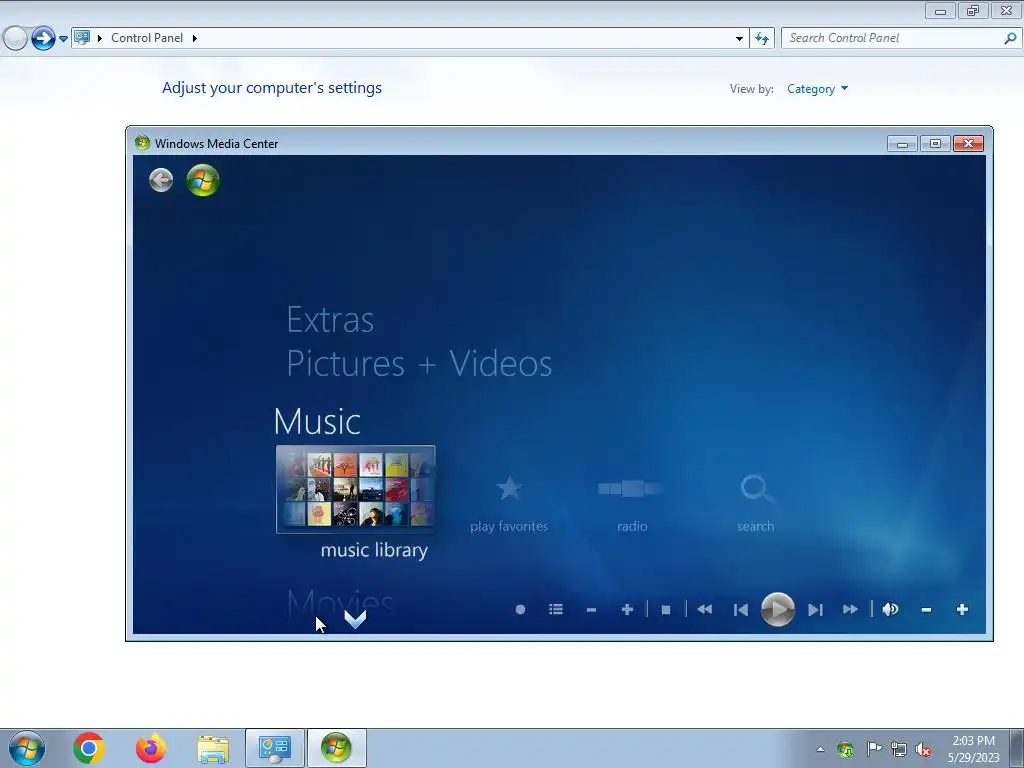Launch Firefox from the taskbar

(x=151, y=748)
